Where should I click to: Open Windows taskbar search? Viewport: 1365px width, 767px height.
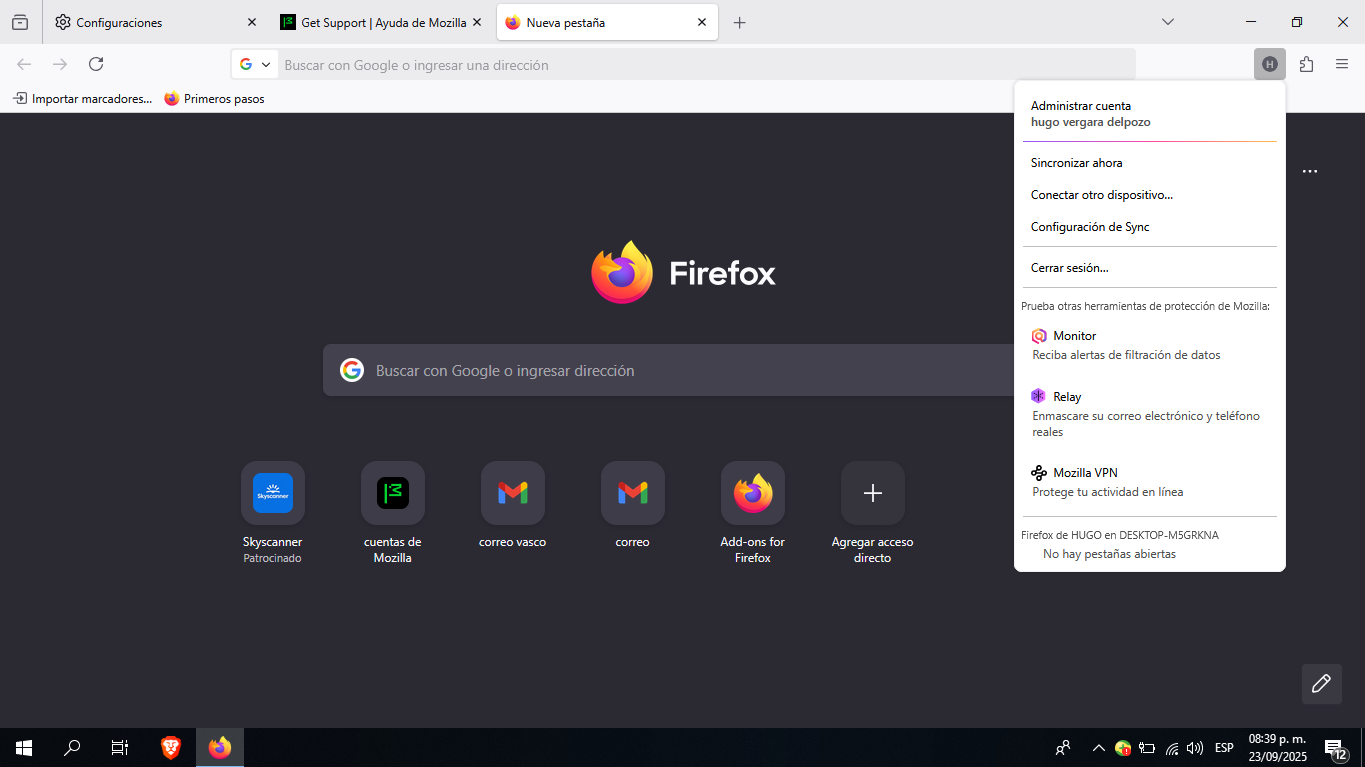(x=72, y=747)
